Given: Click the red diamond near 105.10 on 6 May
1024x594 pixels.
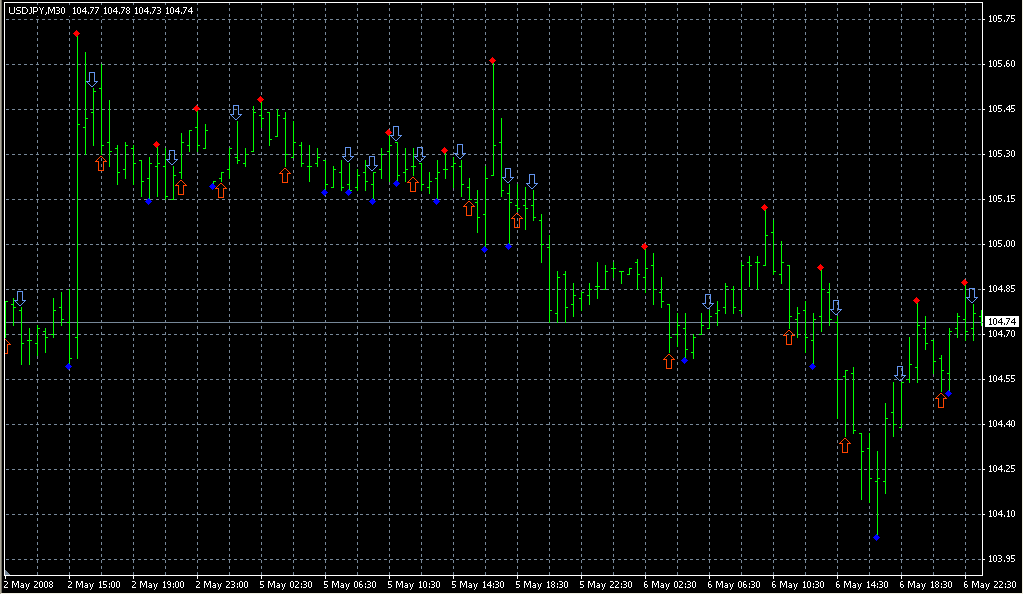Looking at the screenshot, I should [x=765, y=208].
